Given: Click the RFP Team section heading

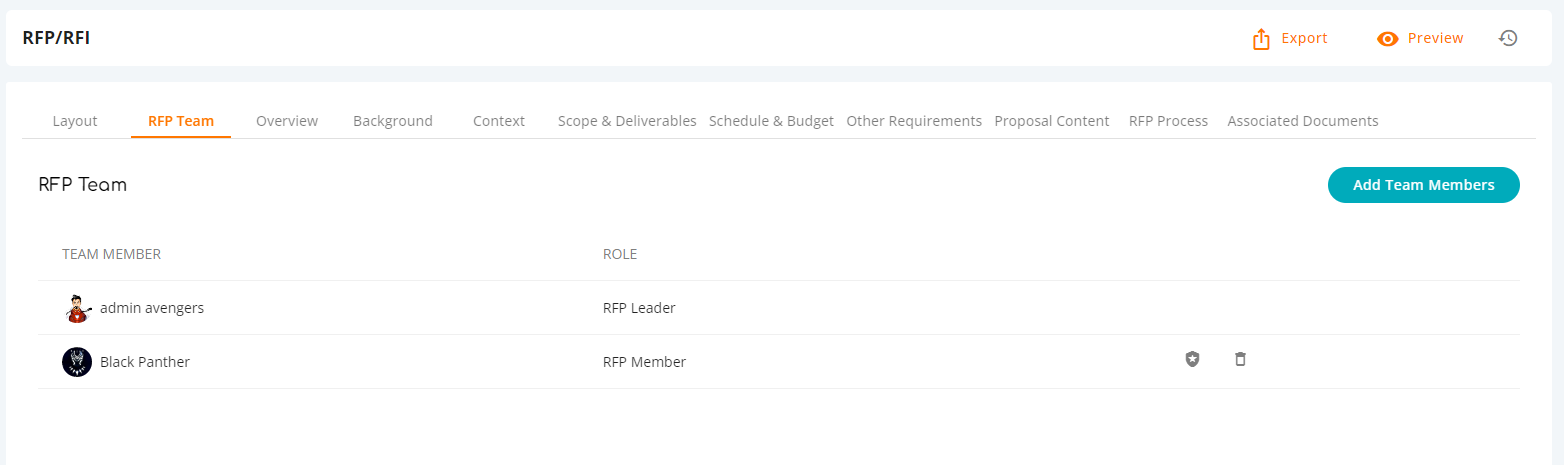Looking at the screenshot, I should (82, 185).
